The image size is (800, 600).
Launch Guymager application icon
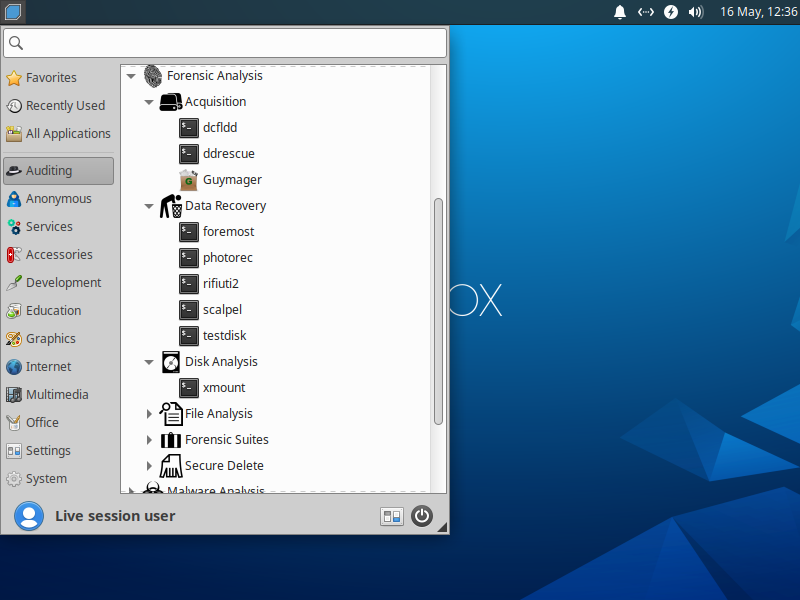tap(189, 180)
